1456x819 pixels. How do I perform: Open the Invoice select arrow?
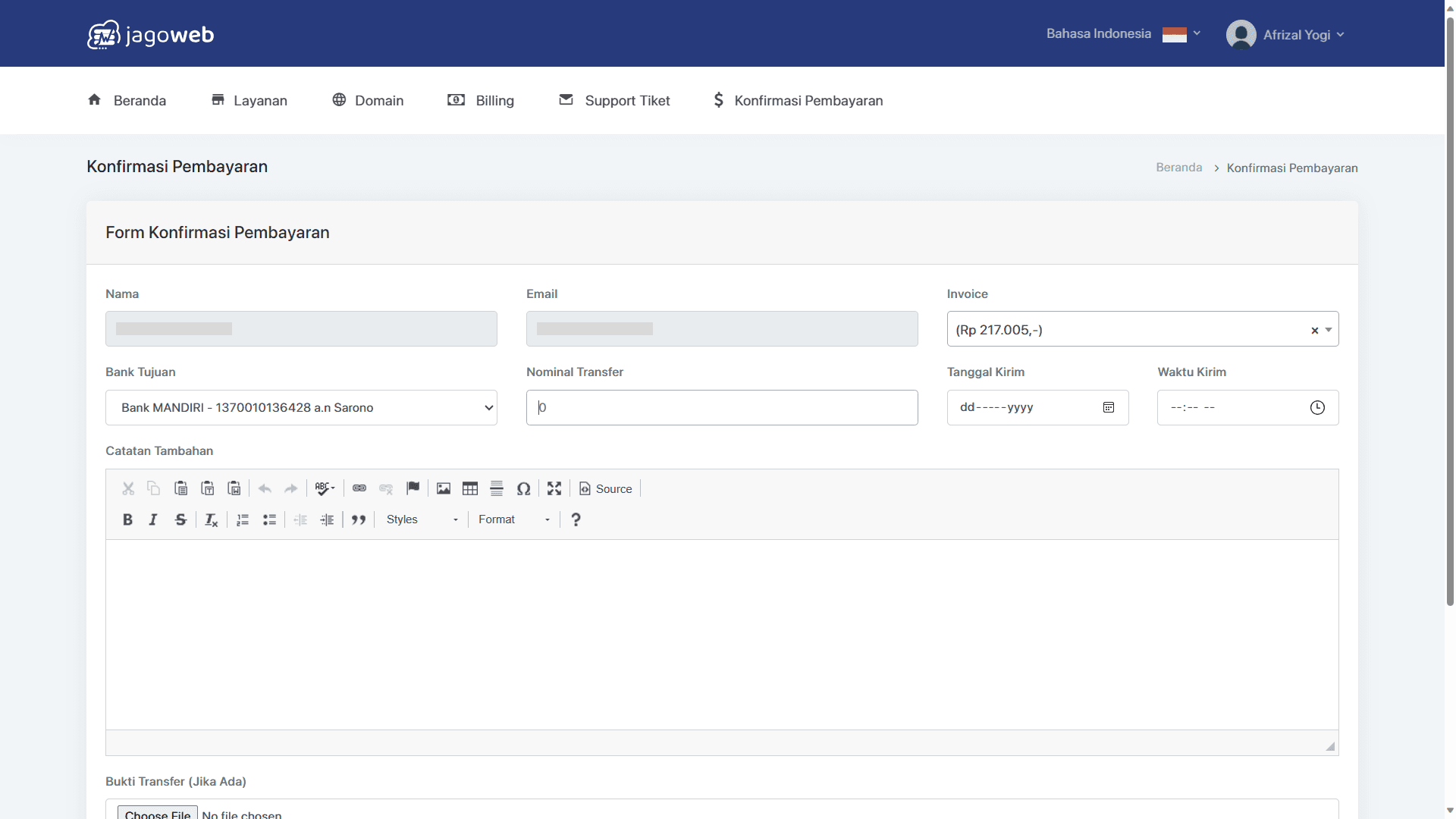pyautogui.click(x=1329, y=330)
